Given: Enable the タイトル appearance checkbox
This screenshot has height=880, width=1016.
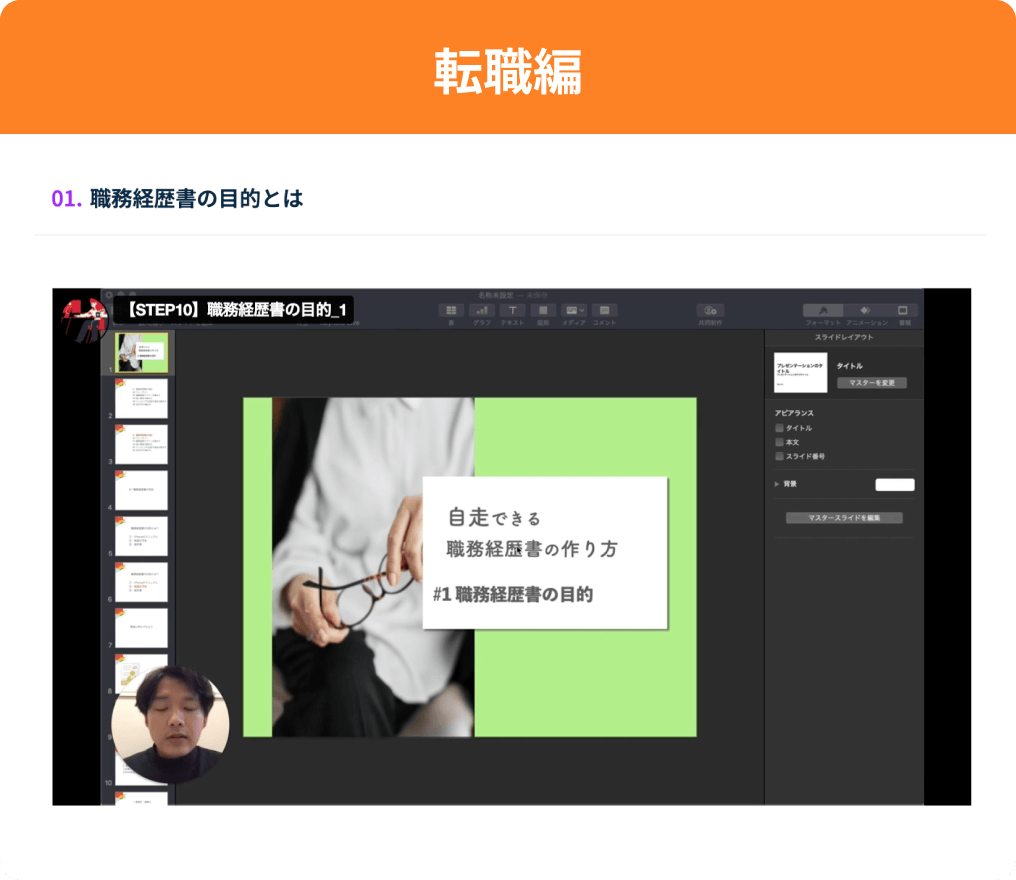Looking at the screenshot, I should 779,428.
